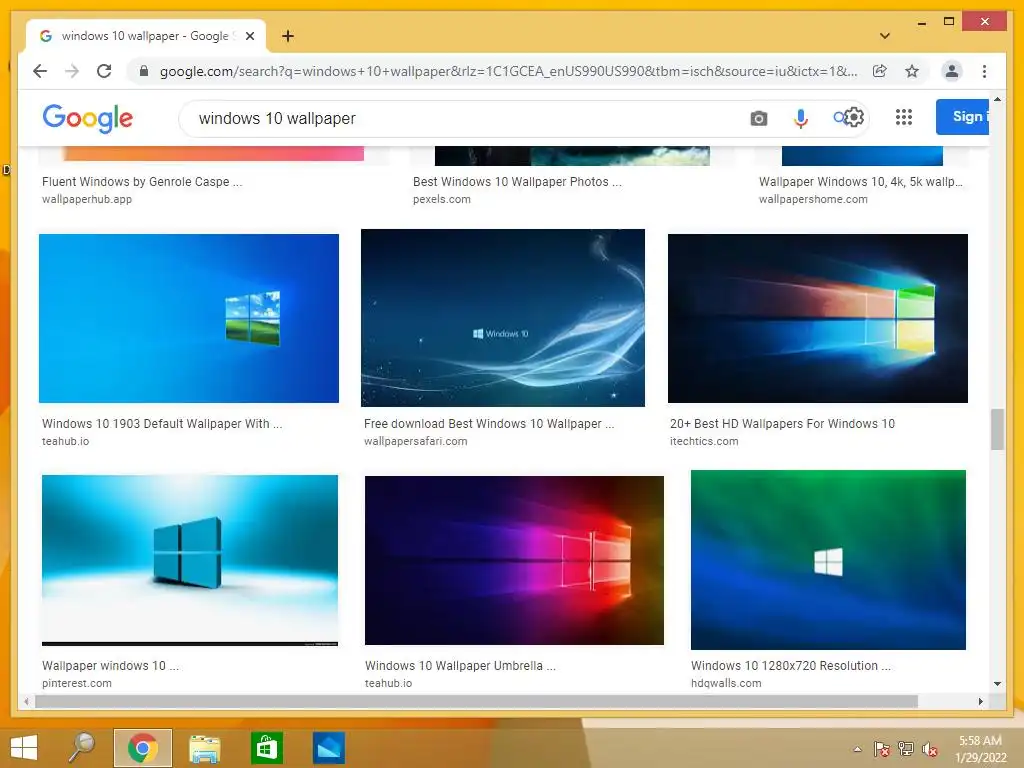
Task: Click the Sign in button
Action: click(x=963, y=117)
